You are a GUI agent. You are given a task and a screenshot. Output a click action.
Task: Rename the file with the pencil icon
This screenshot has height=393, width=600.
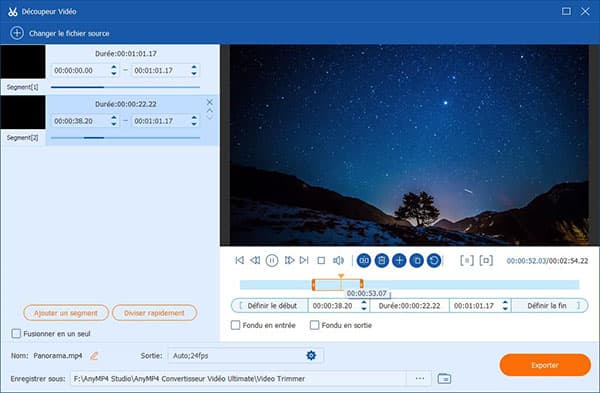[x=94, y=356]
